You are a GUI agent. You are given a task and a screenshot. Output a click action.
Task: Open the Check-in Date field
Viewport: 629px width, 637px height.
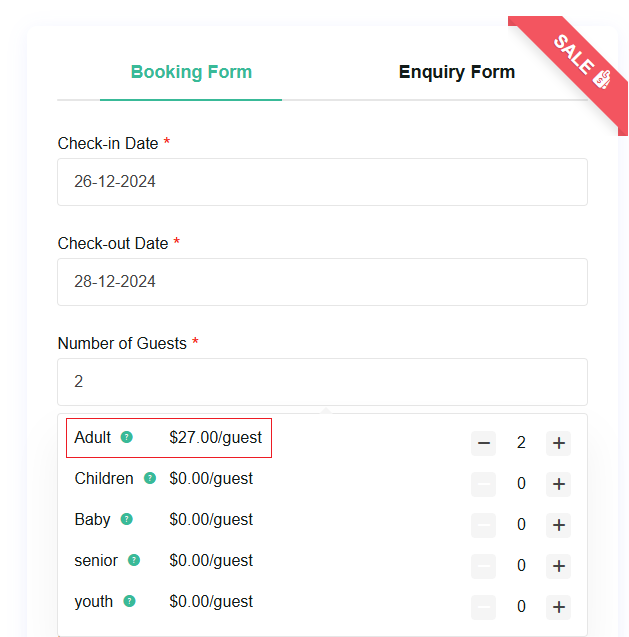[x=322, y=182]
